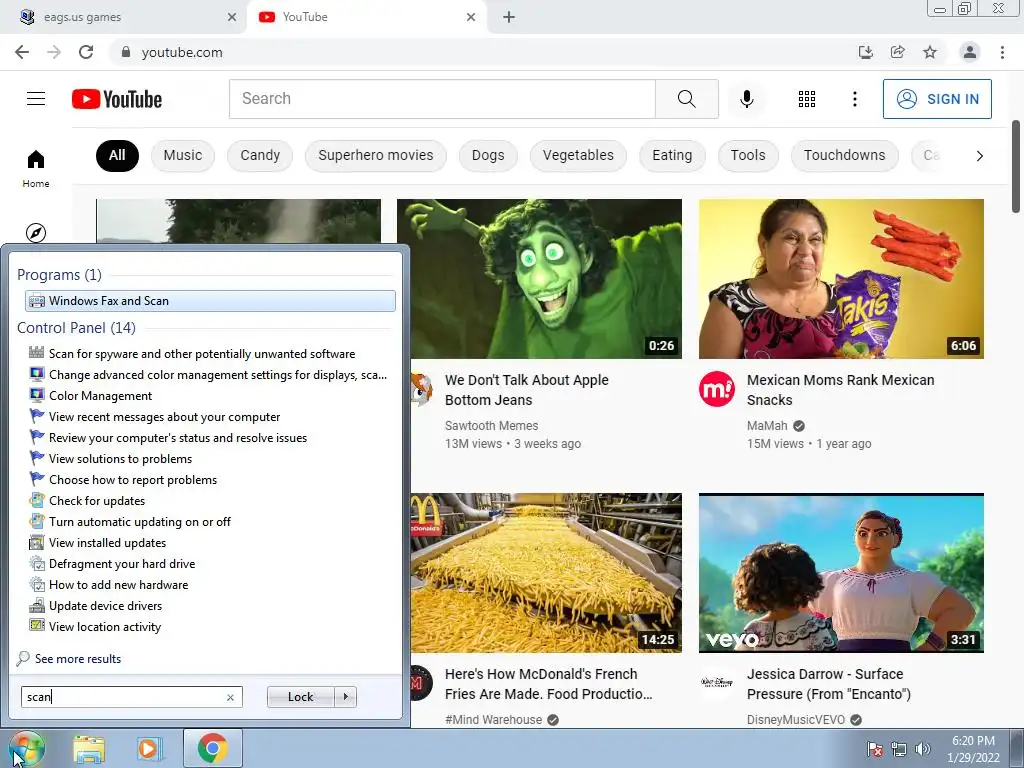The width and height of the screenshot is (1024, 768).
Task: Bookmark this page with star icon
Action: point(930,52)
